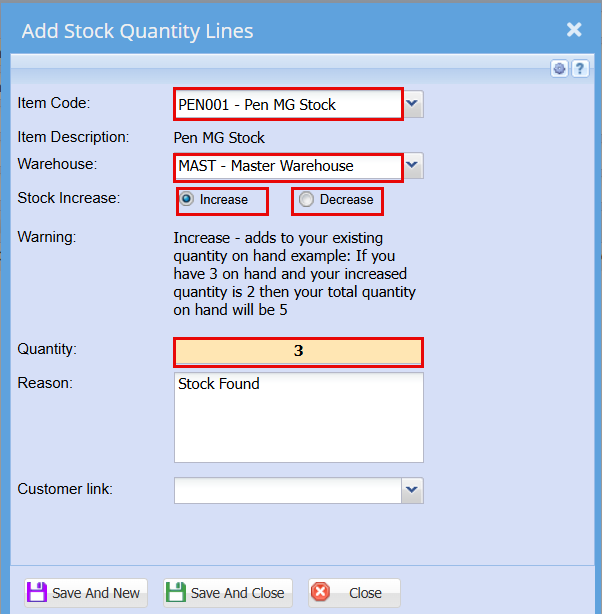This screenshot has height=614, width=602.
Task: Select the Decrease radio button
Action: coord(306,199)
